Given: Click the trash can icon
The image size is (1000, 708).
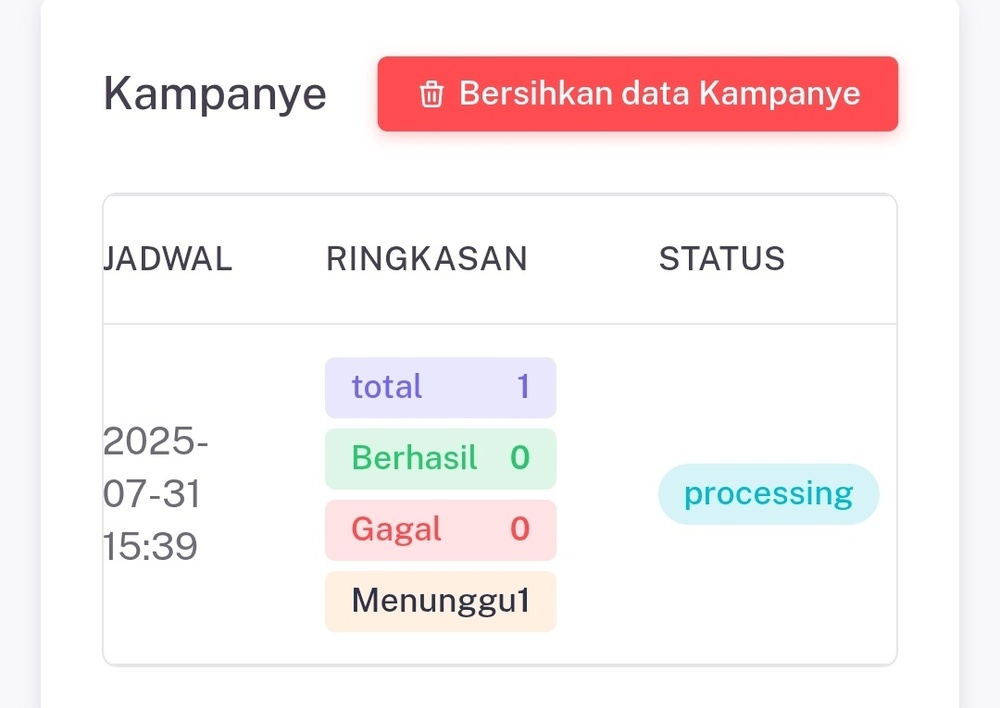Looking at the screenshot, I should (431, 94).
